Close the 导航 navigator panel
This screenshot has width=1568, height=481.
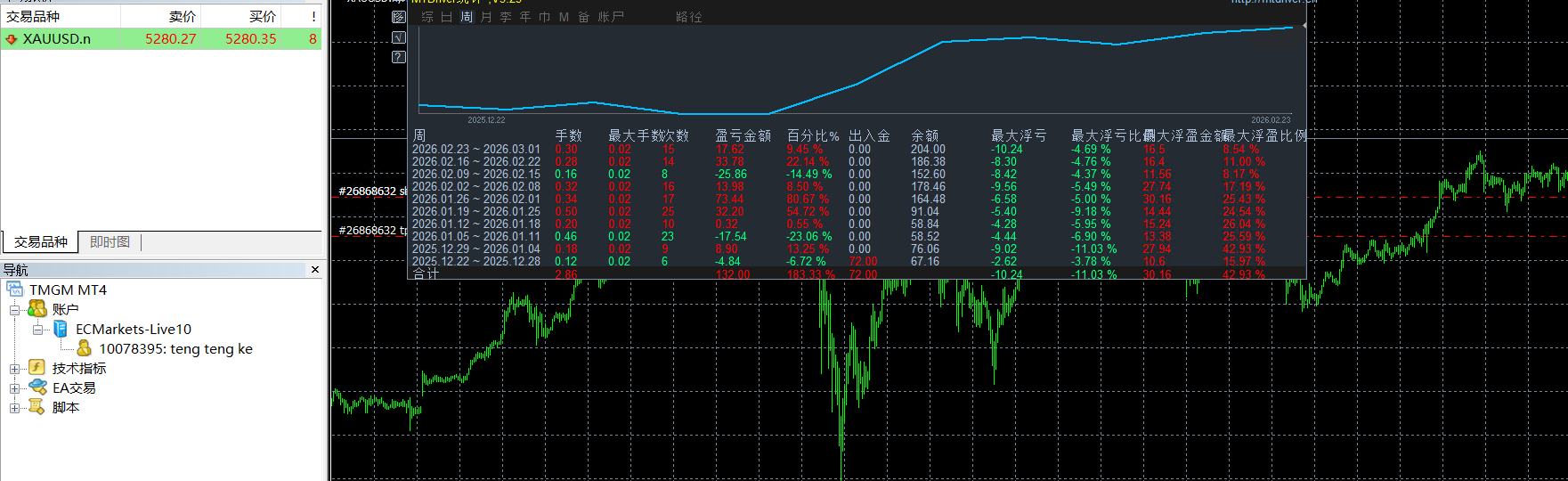pos(315,269)
